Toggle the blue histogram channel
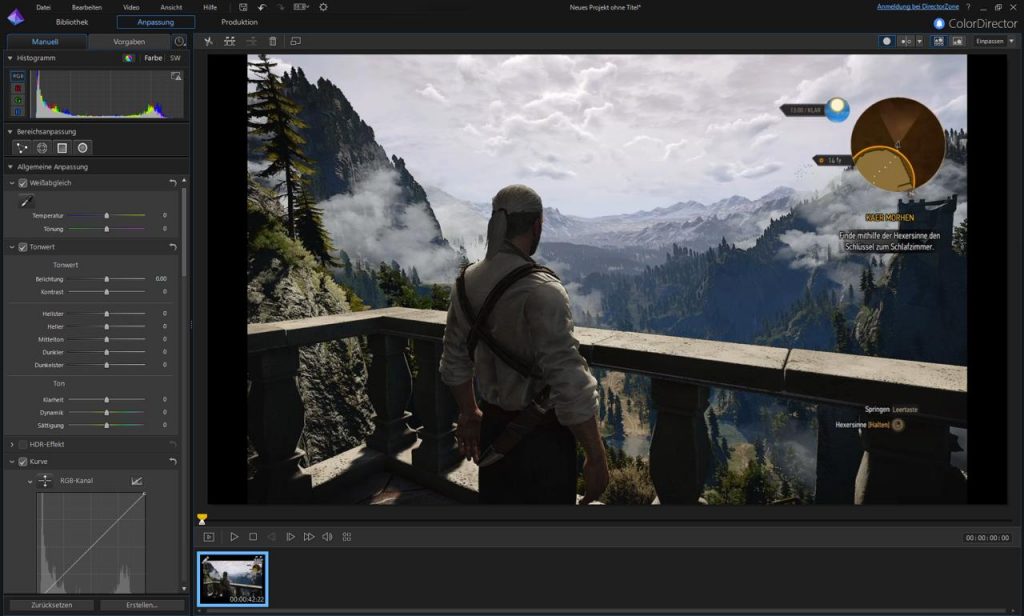The width and height of the screenshot is (1024, 616). click(x=18, y=112)
